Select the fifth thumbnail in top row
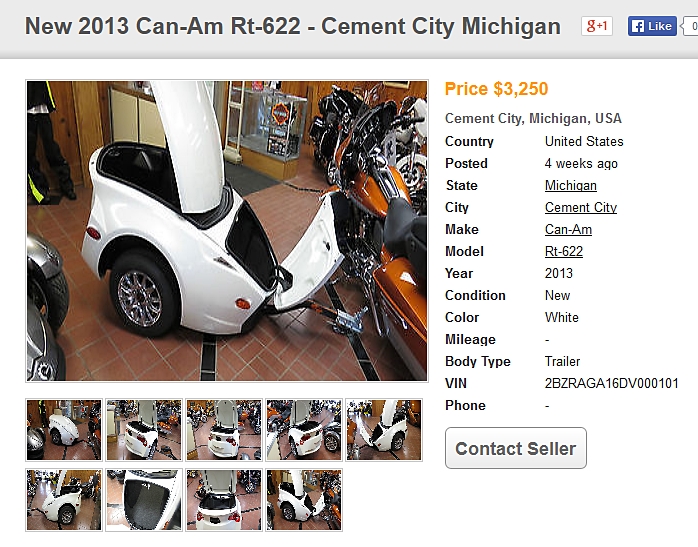698x547 pixels. click(384, 430)
